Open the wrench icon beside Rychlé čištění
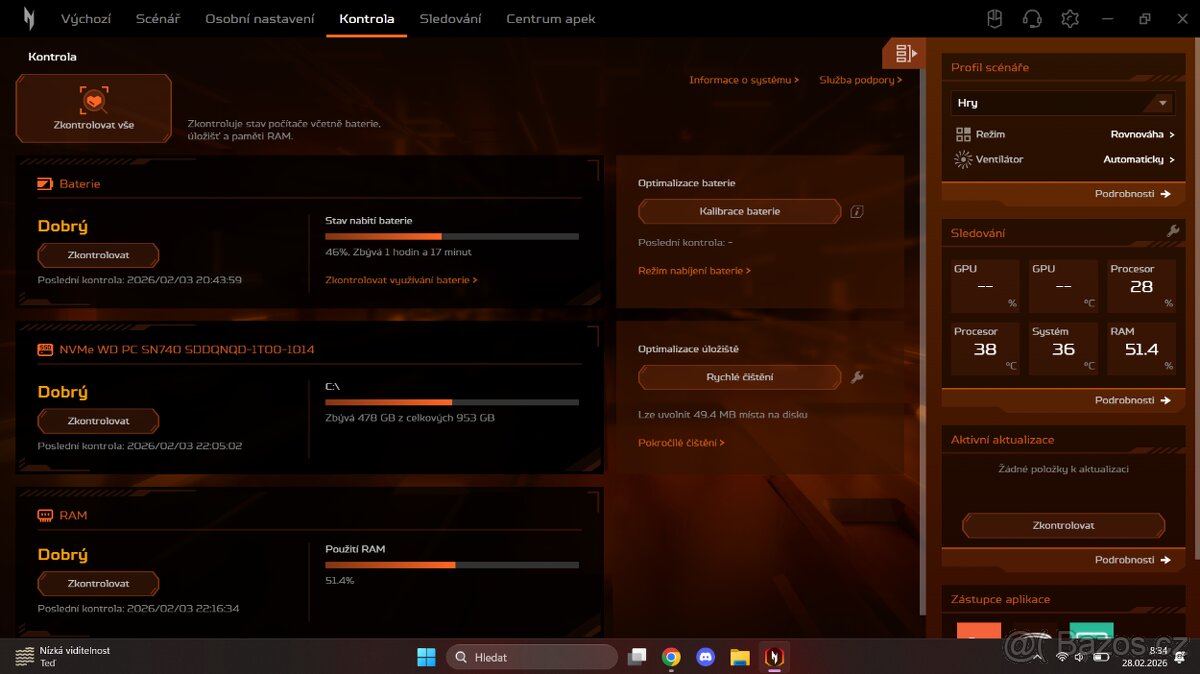Screen dimensions: 1200x674 857,377
